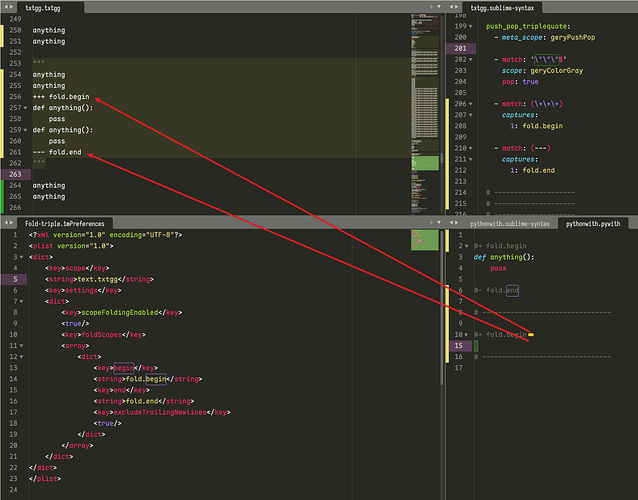Click line number 15 in pythonwith.pywith gutter
Viewport: 638px width, 500px height.
[459, 346]
